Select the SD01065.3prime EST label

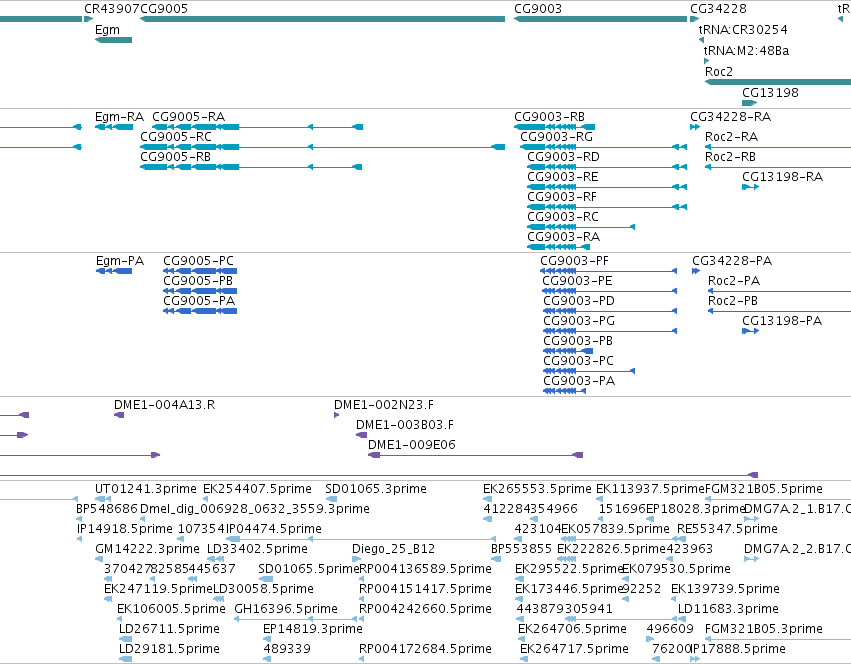click(376, 489)
